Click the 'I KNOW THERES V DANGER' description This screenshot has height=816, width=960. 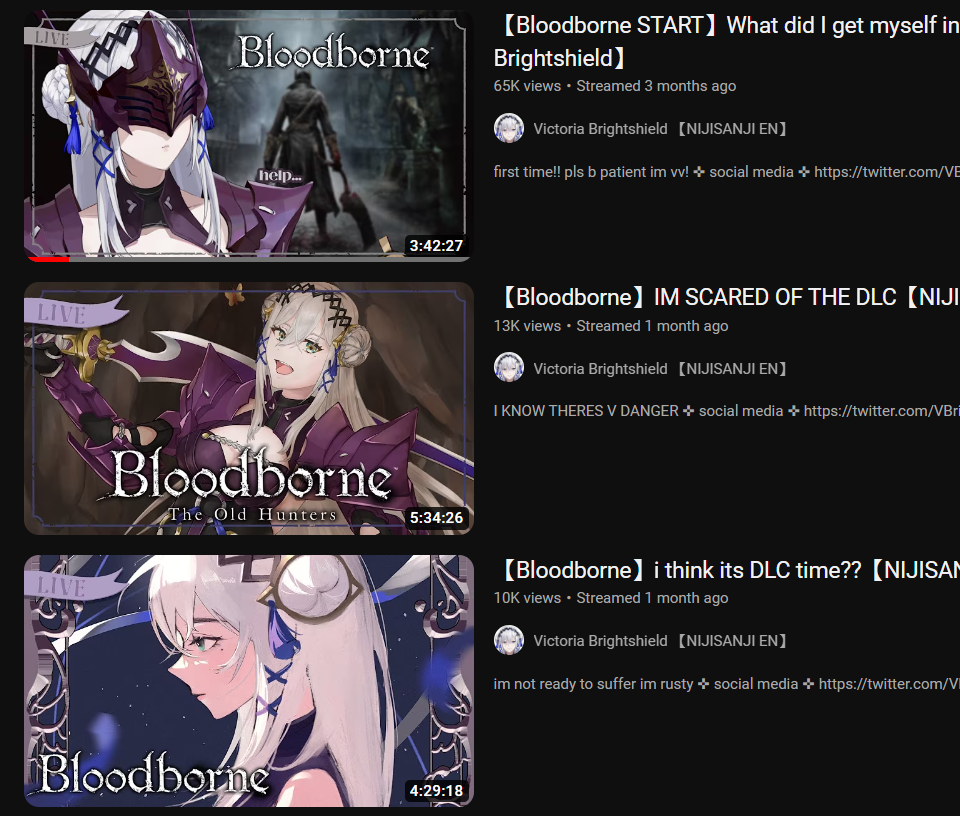point(726,411)
